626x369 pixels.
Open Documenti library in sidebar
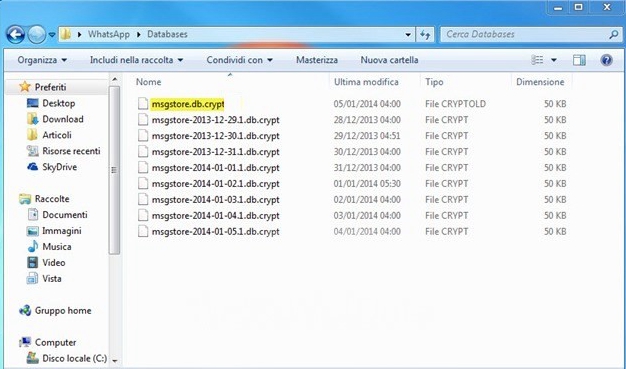point(65,214)
